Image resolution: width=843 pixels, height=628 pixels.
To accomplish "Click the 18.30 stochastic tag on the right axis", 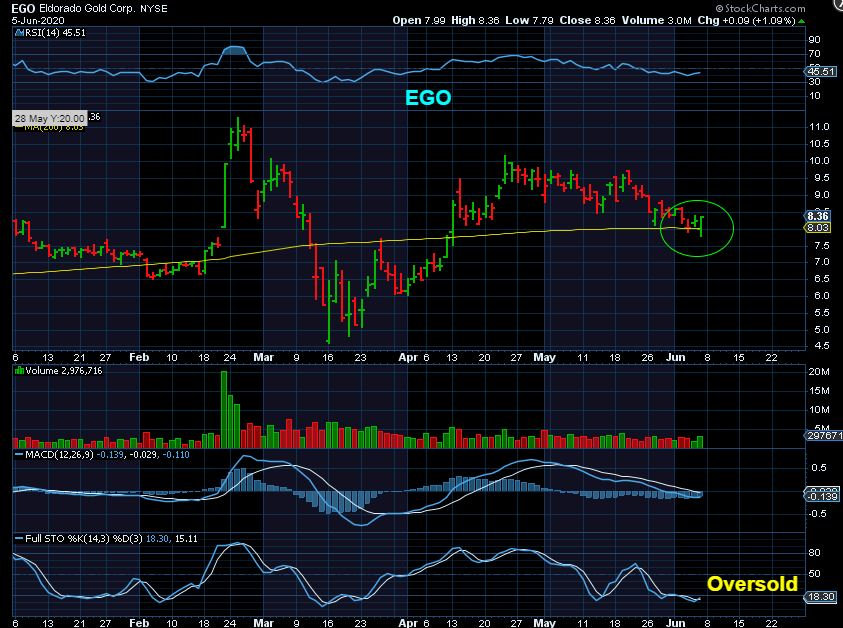I will click(821, 597).
